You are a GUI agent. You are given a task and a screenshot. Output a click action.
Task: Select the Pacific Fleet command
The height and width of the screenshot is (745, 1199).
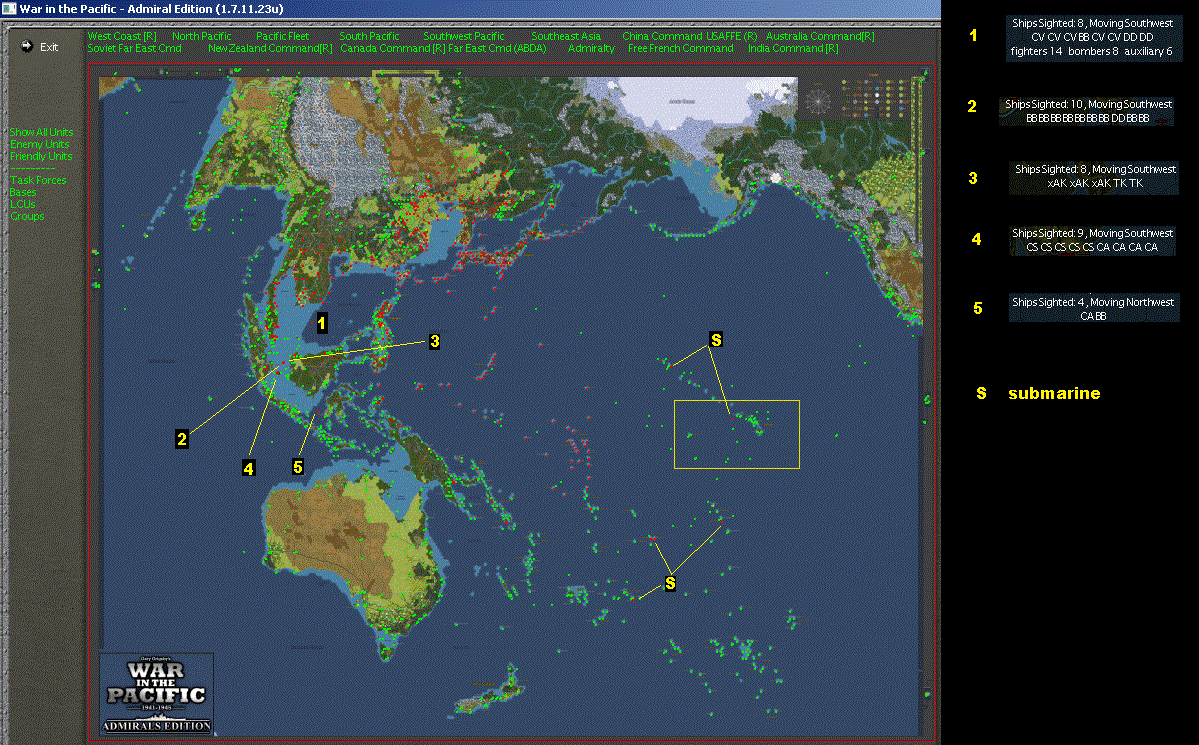pyautogui.click(x=282, y=36)
